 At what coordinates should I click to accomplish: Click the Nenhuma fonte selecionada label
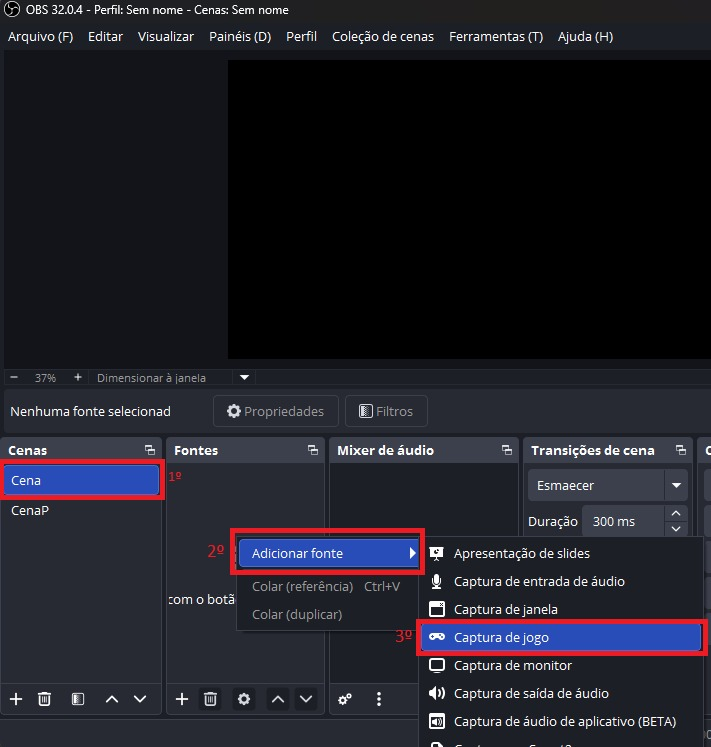click(91, 411)
